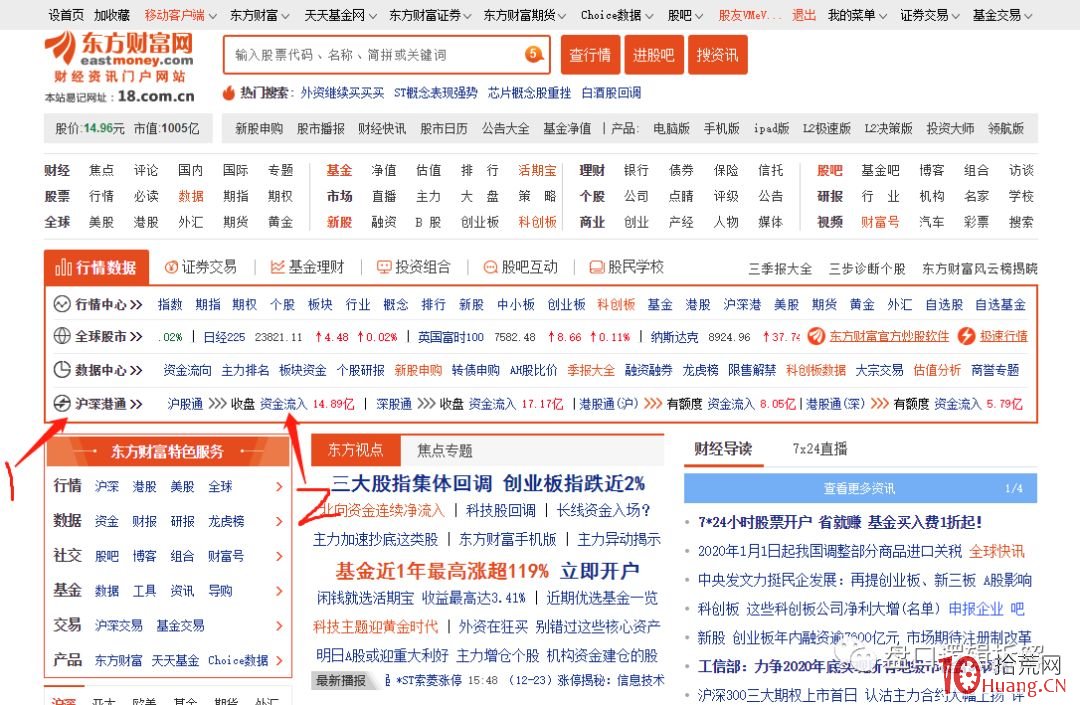Open hot search 芯片概念股重挫

click(x=530, y=93)
